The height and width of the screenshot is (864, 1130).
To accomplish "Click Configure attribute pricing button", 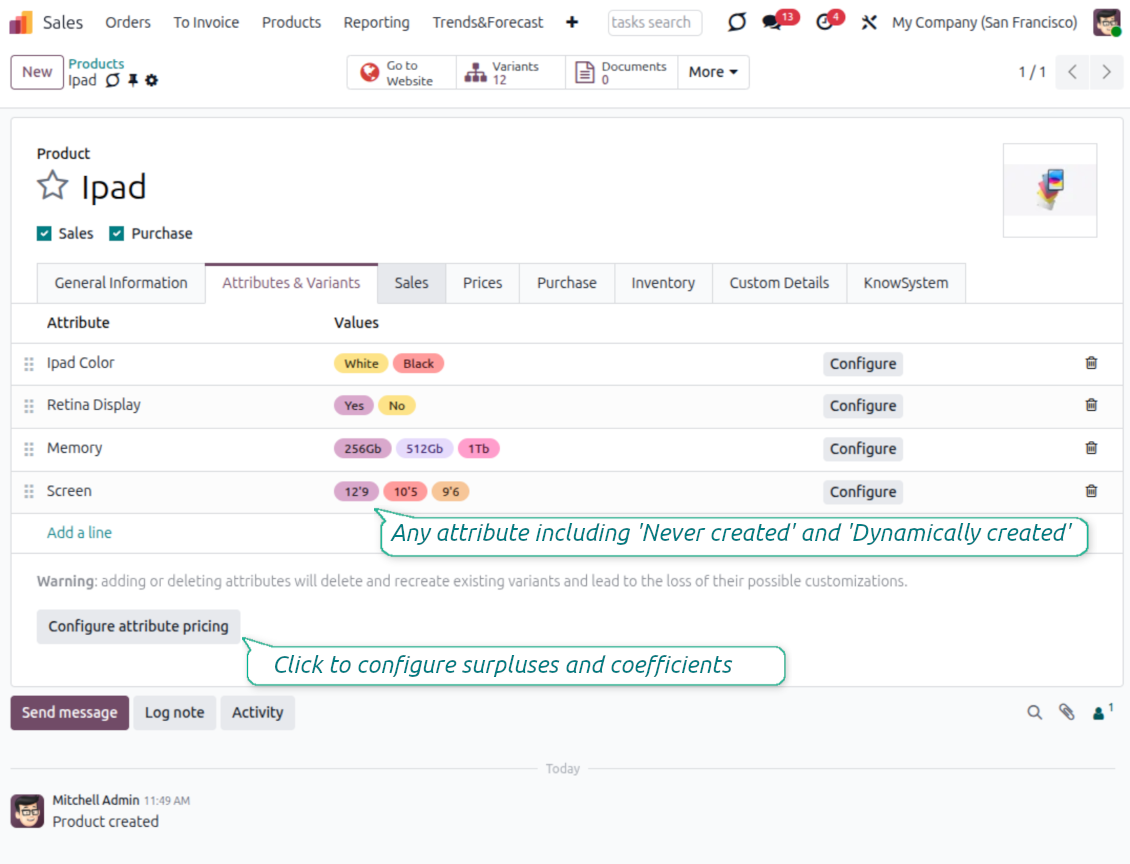I will (x=138, y=626).
